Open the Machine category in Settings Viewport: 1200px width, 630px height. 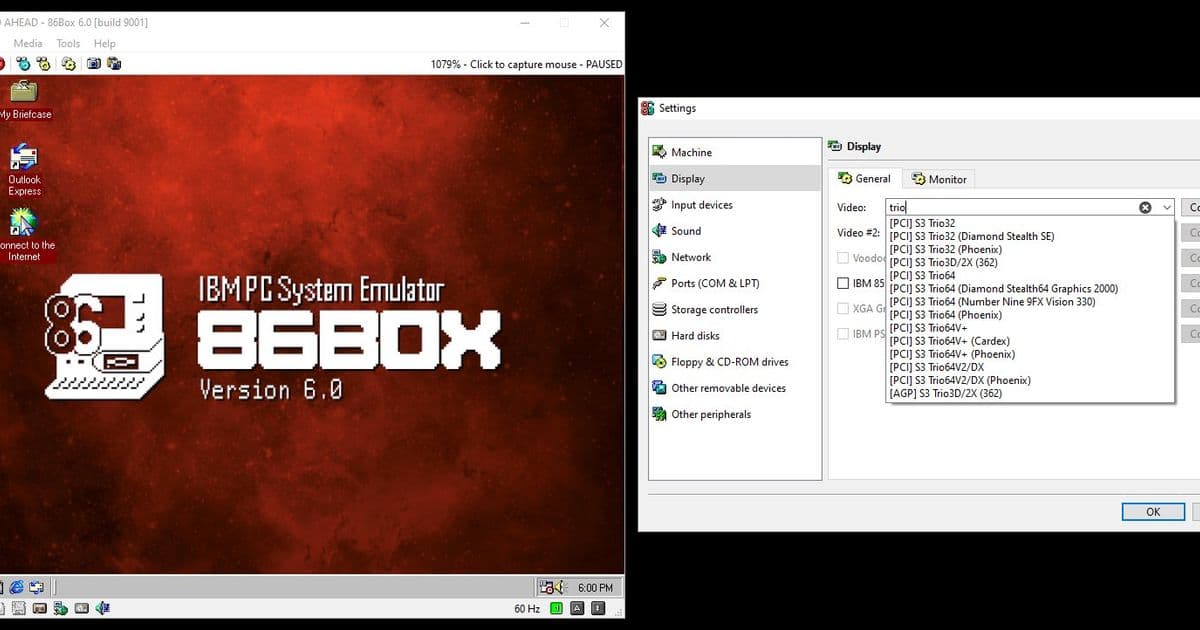[735, 152]
